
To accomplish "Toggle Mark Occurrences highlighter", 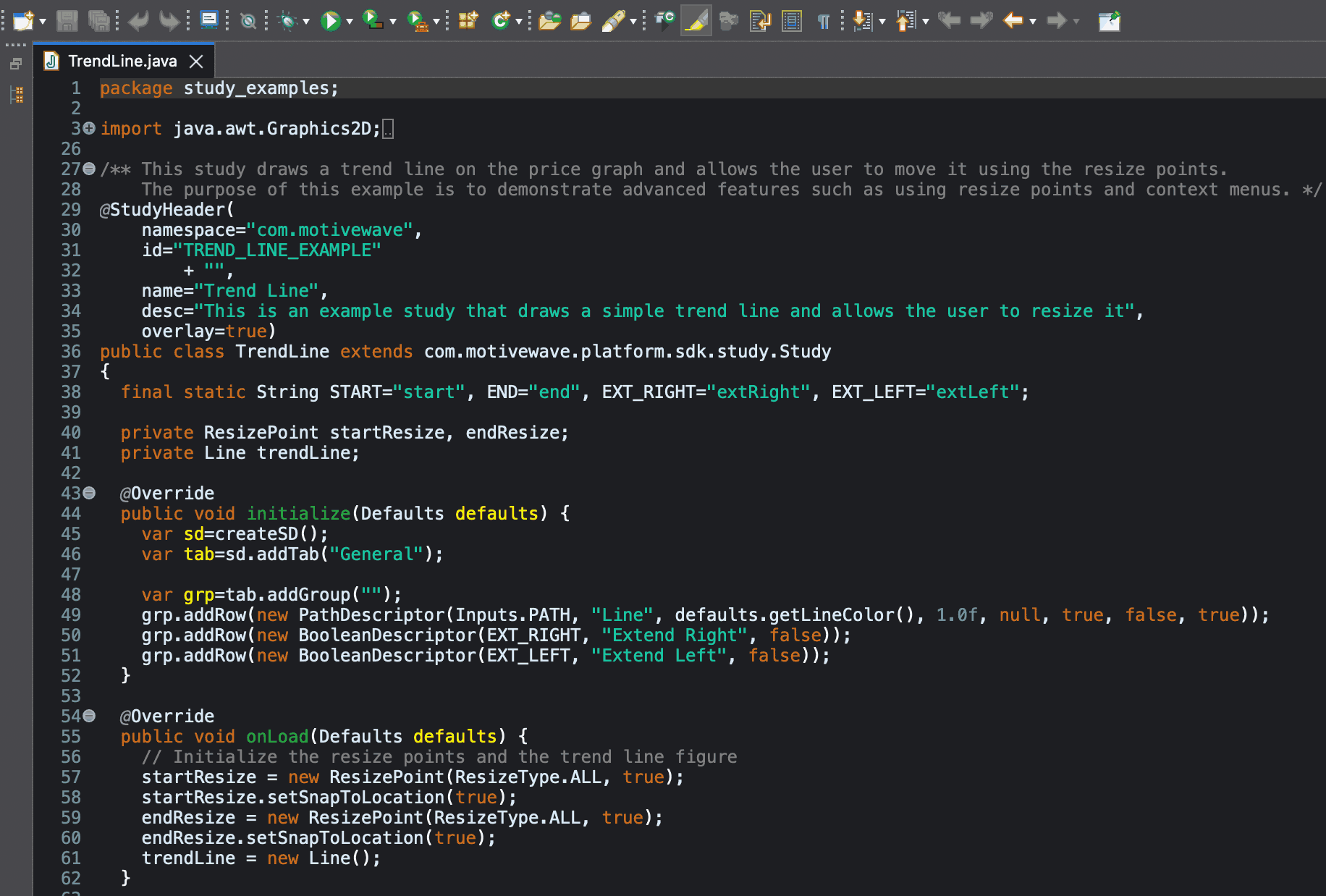I will (696, 21).
